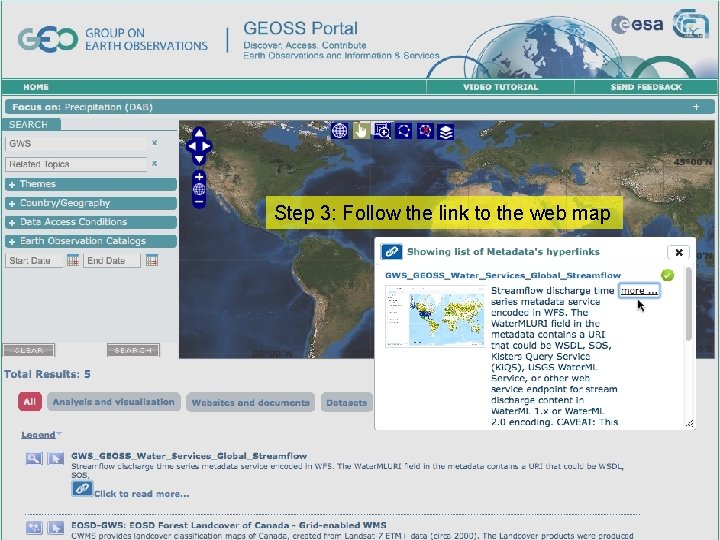This screenshot has width=720, height=540.
Task: Click the hyperlinks chain icon under Streamflow result
Action: (x=82, y=489)
